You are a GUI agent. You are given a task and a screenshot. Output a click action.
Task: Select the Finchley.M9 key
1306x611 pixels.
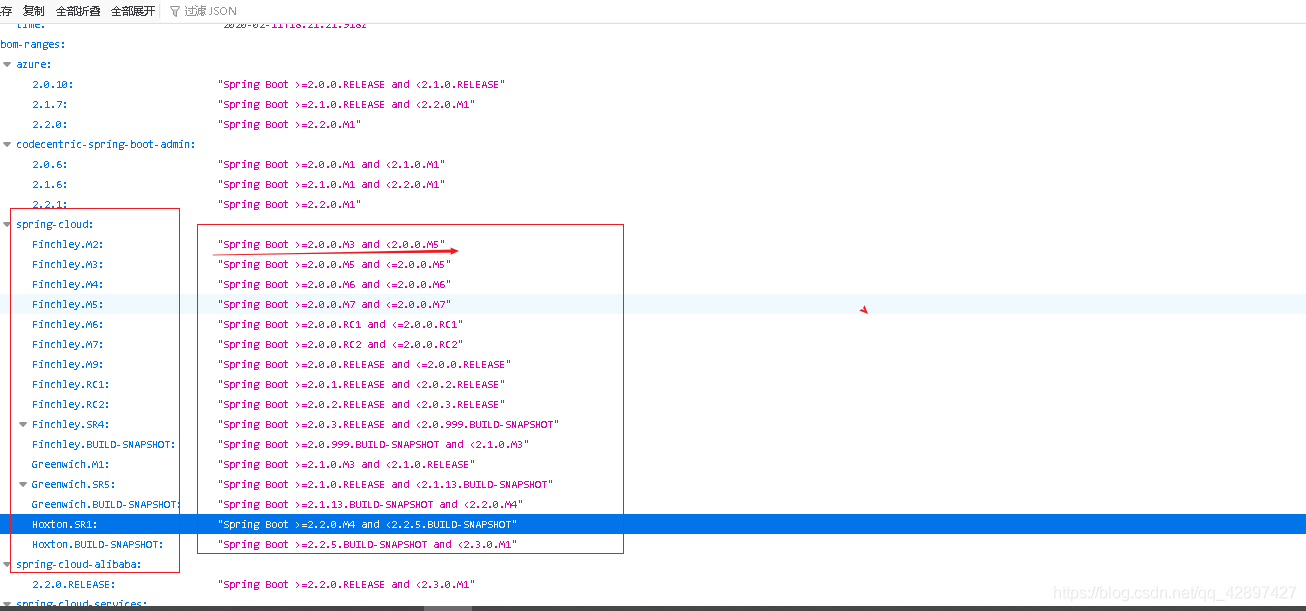pyautogui.click(x=68, y=364)
